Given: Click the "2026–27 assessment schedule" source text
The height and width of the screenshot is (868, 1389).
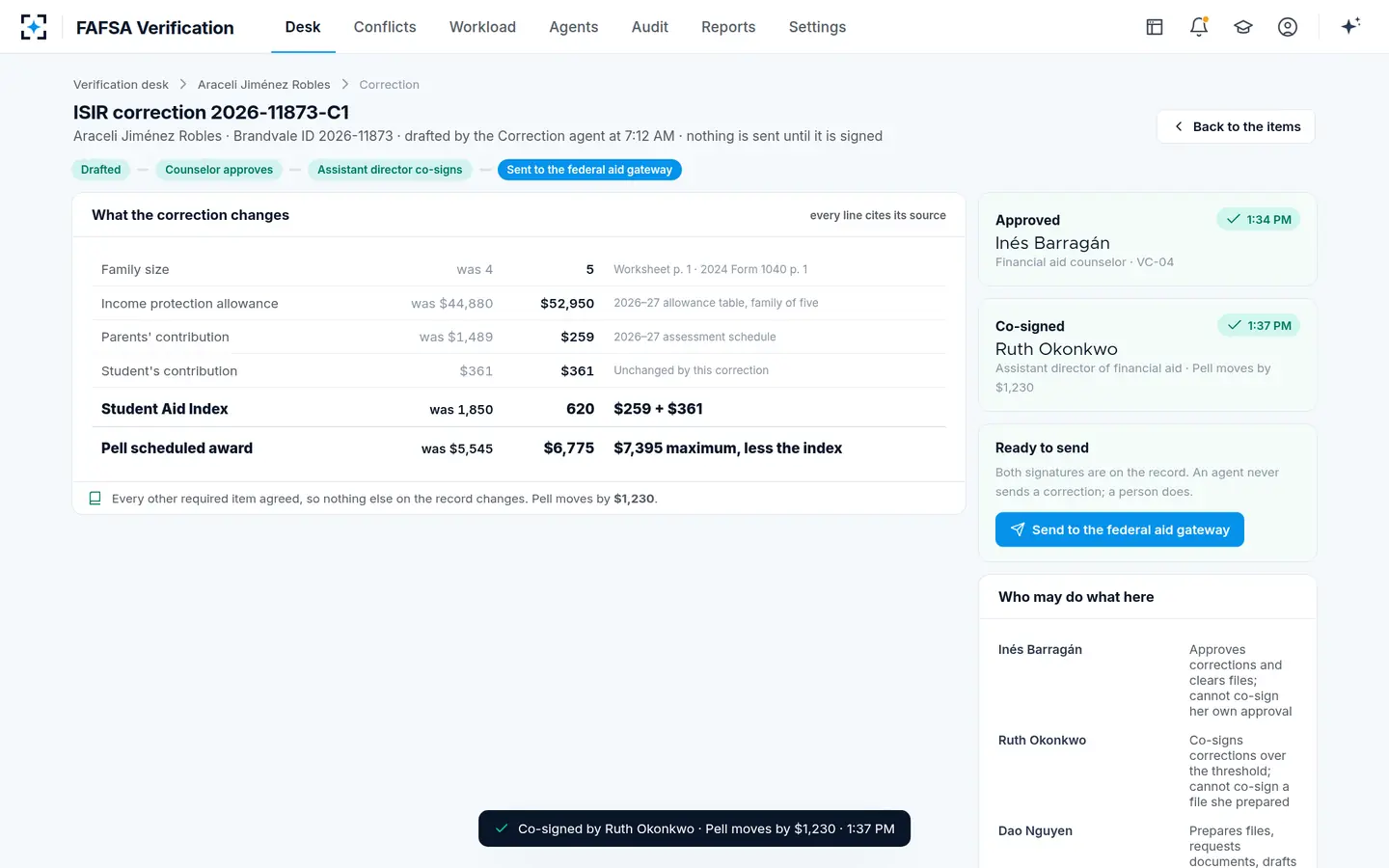Looking at the screenshot, I should 694,337.
